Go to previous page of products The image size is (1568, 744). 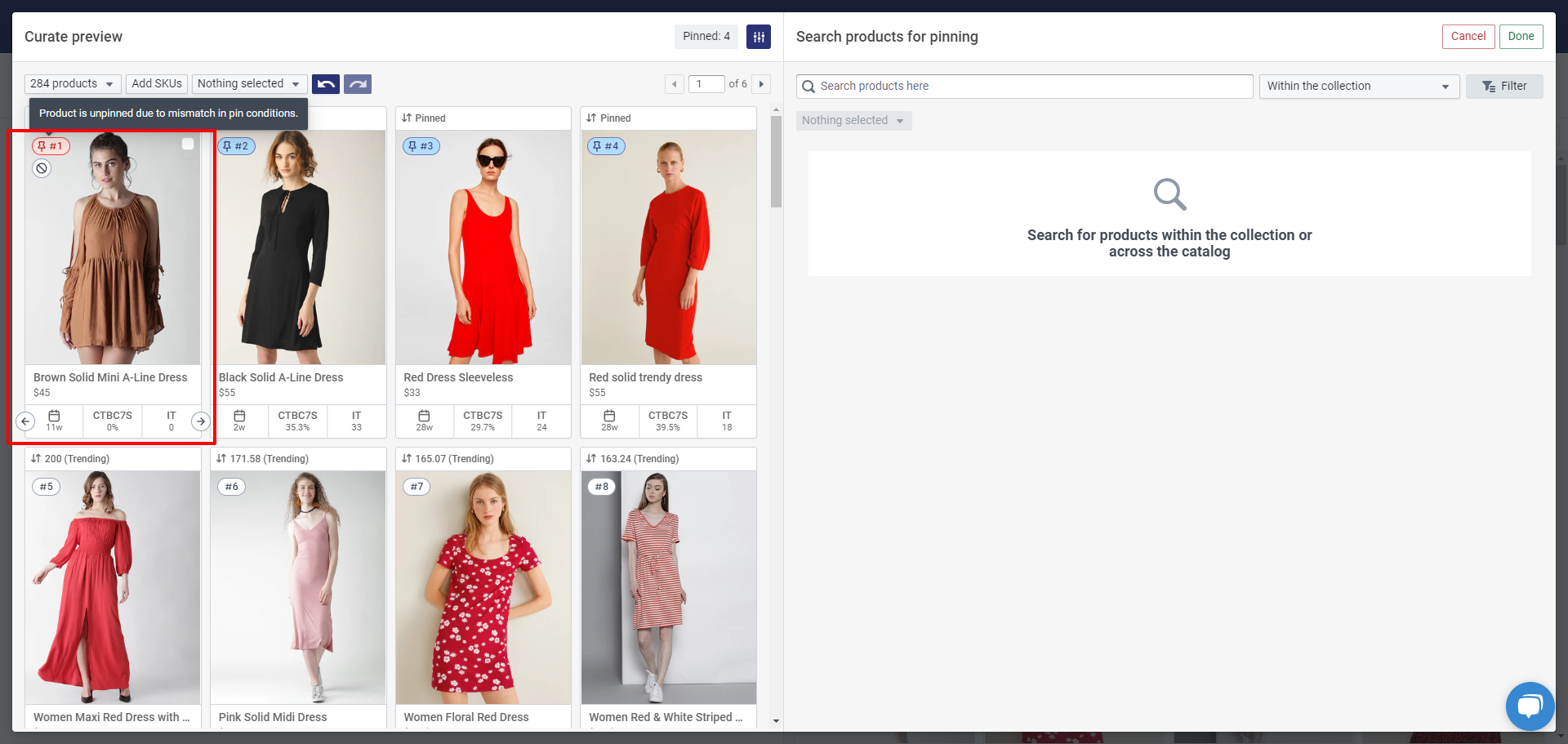[x=675, y=84]
